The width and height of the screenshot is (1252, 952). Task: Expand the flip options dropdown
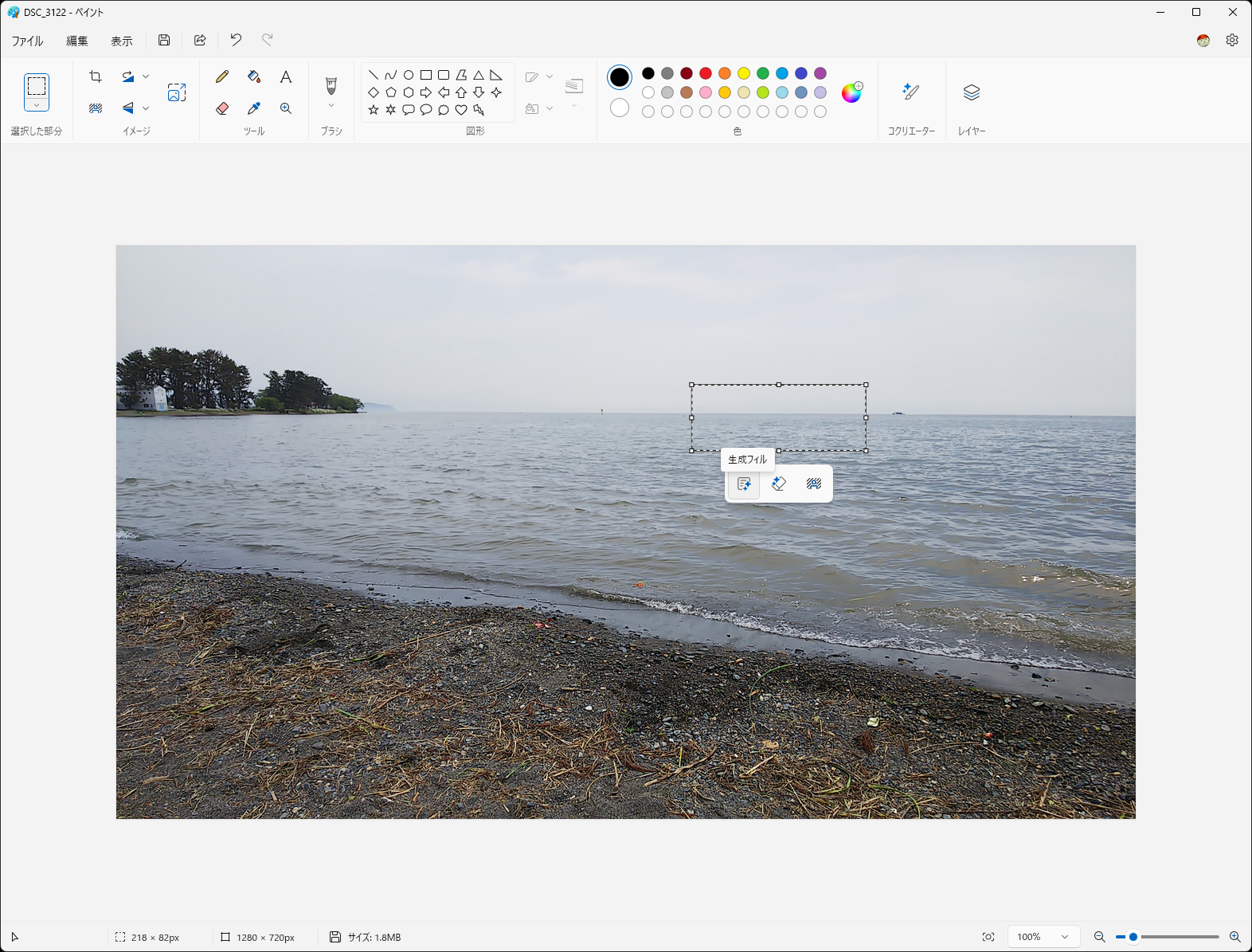(x=146, y=108)
